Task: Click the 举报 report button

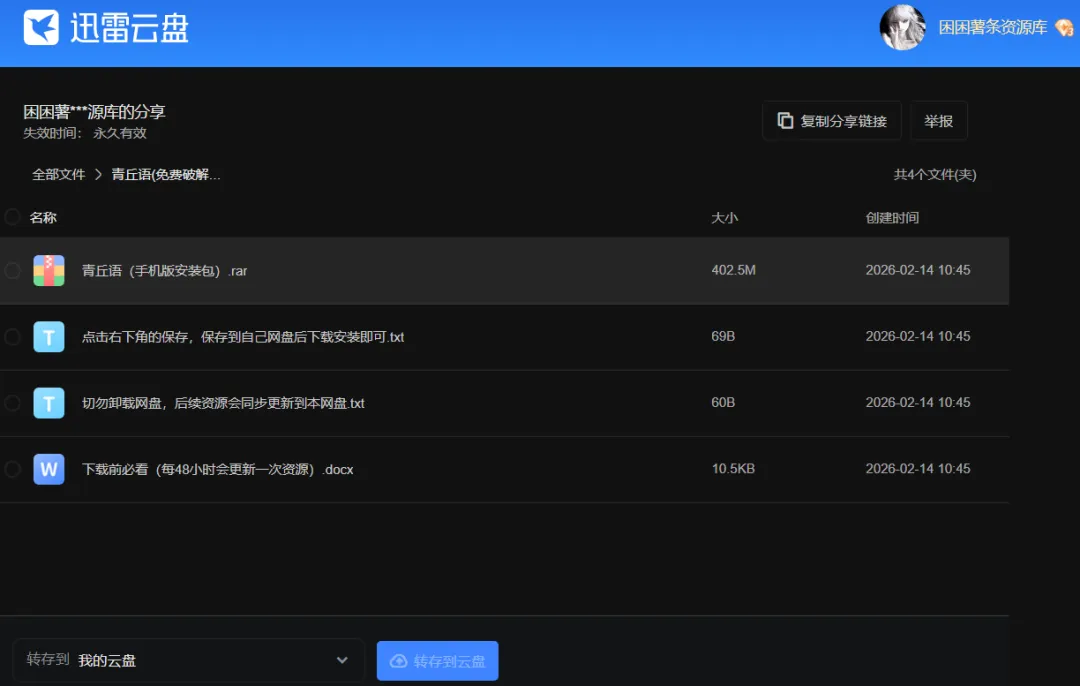Action: [x=939, y=121]
